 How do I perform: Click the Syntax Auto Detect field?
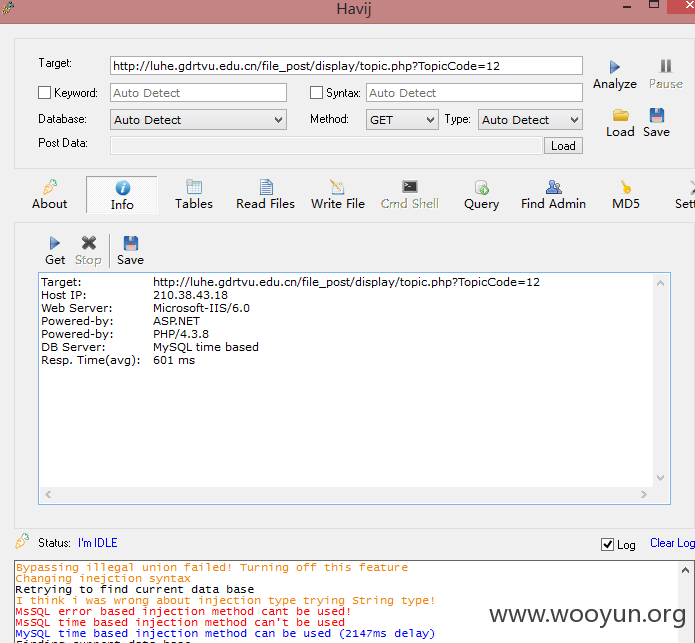point(474,93)
